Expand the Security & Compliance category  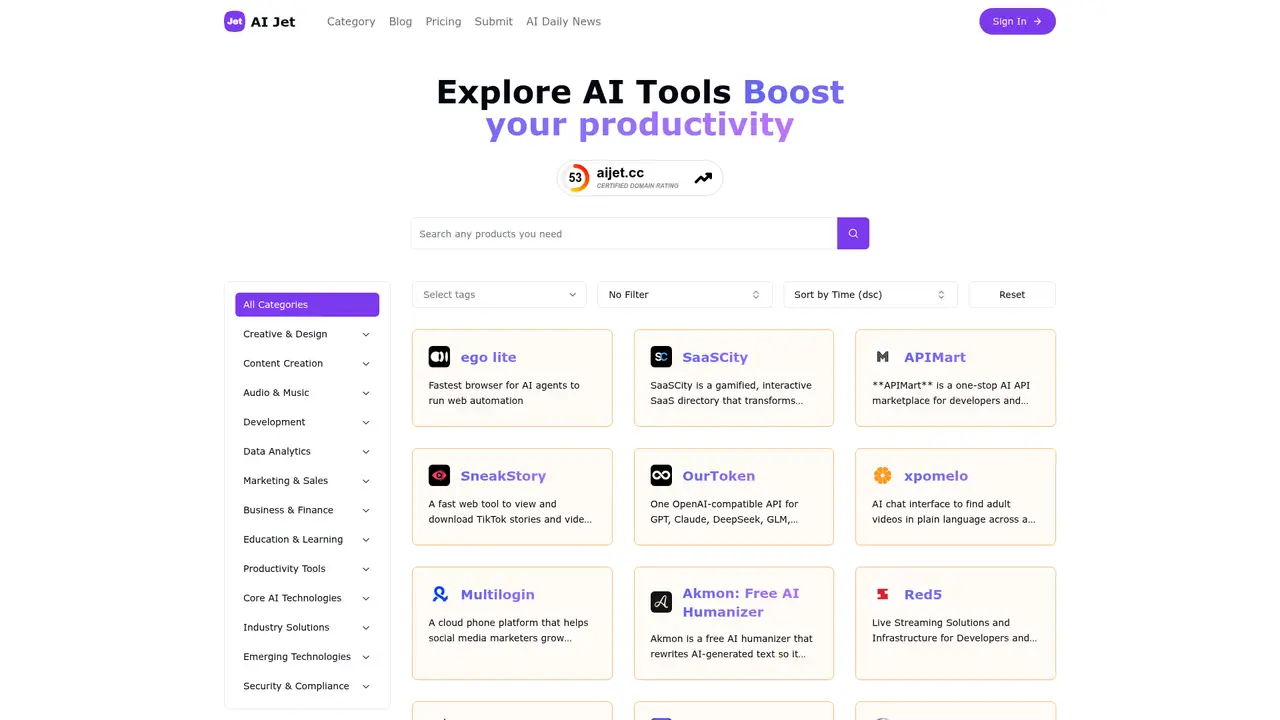307,686
